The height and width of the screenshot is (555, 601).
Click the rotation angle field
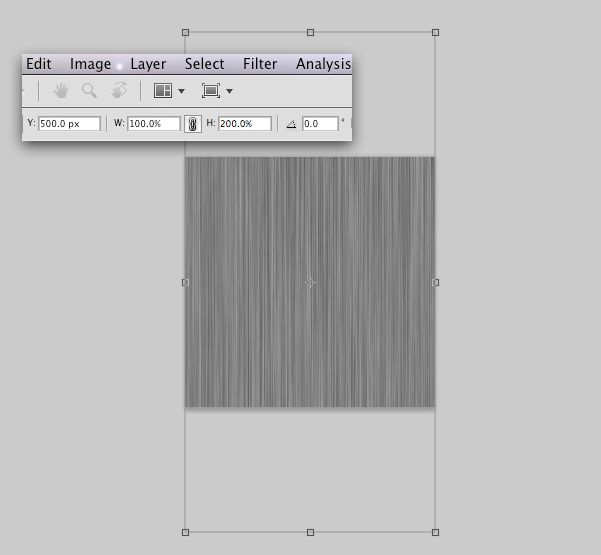320,123
